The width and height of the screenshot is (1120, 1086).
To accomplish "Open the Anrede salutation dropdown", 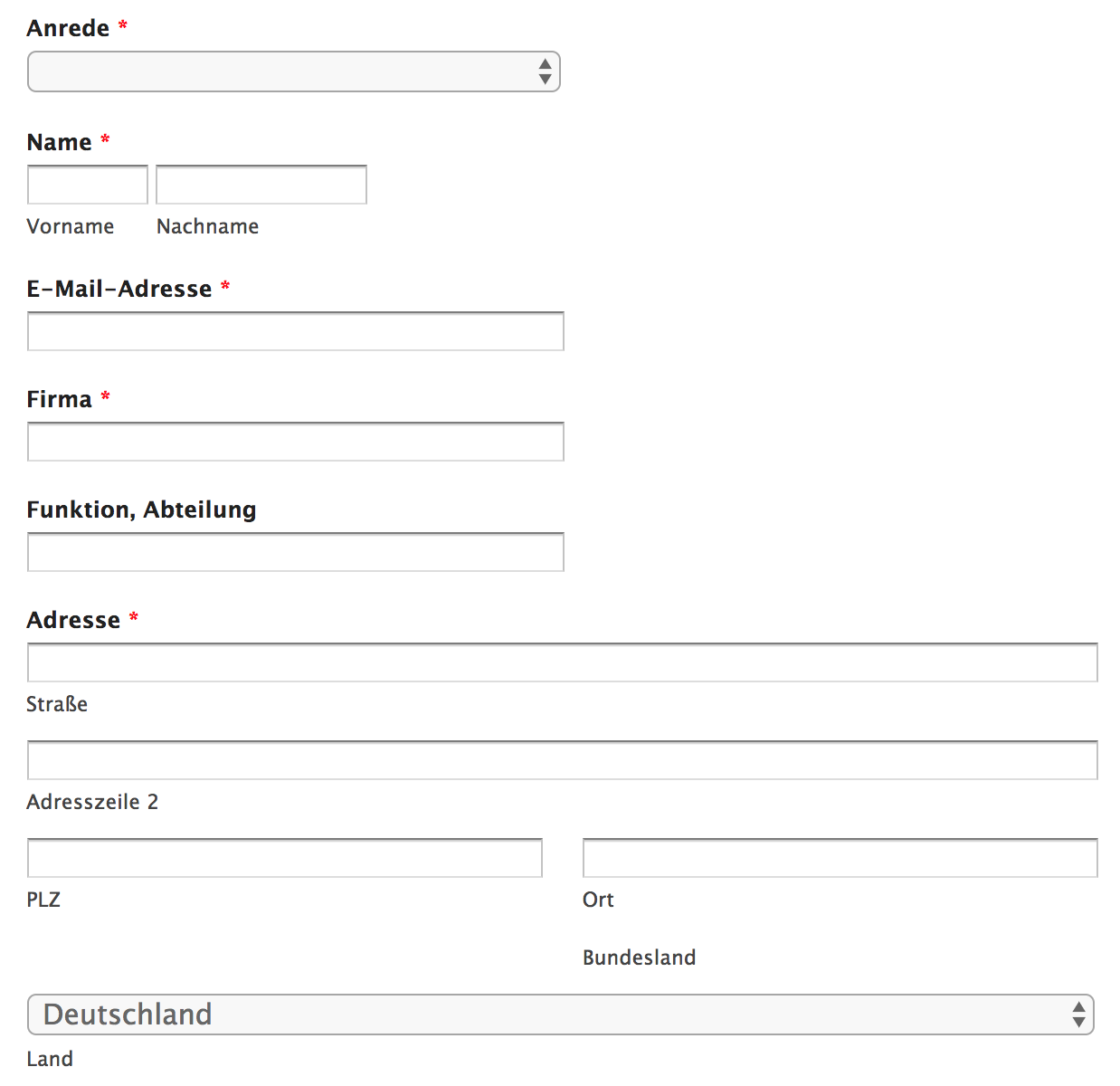I will click(294, 71).
